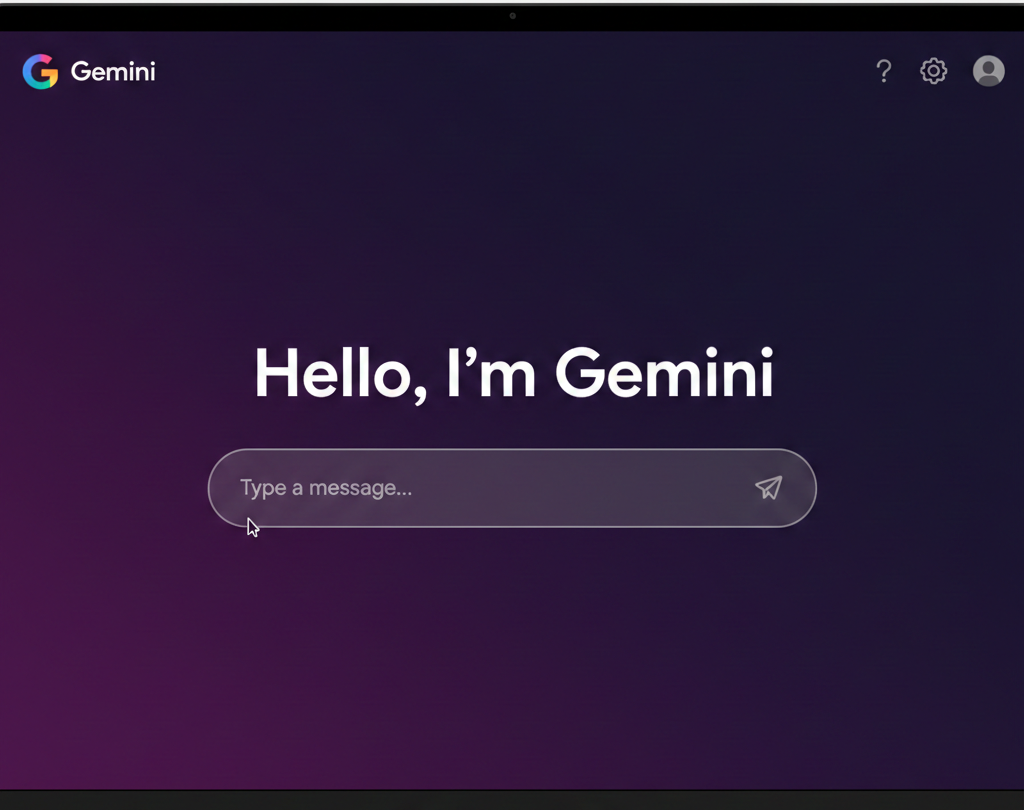Image resolution: width=1024 pixels, height=810 pixels.
Task: Click the Hello, I'm Gemini heading
Action: 513,374
